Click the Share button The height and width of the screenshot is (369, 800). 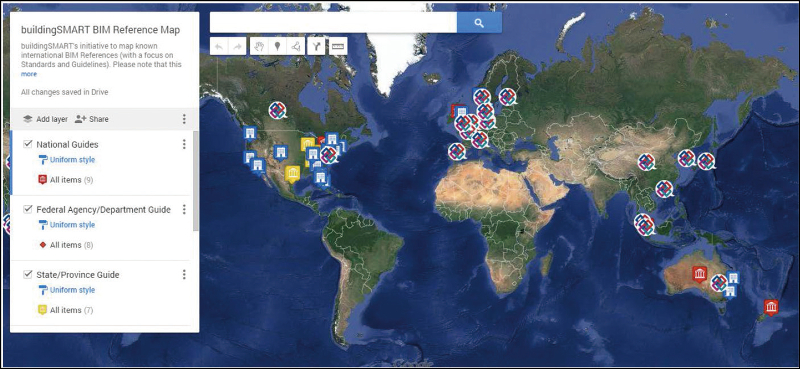(92, 119)
